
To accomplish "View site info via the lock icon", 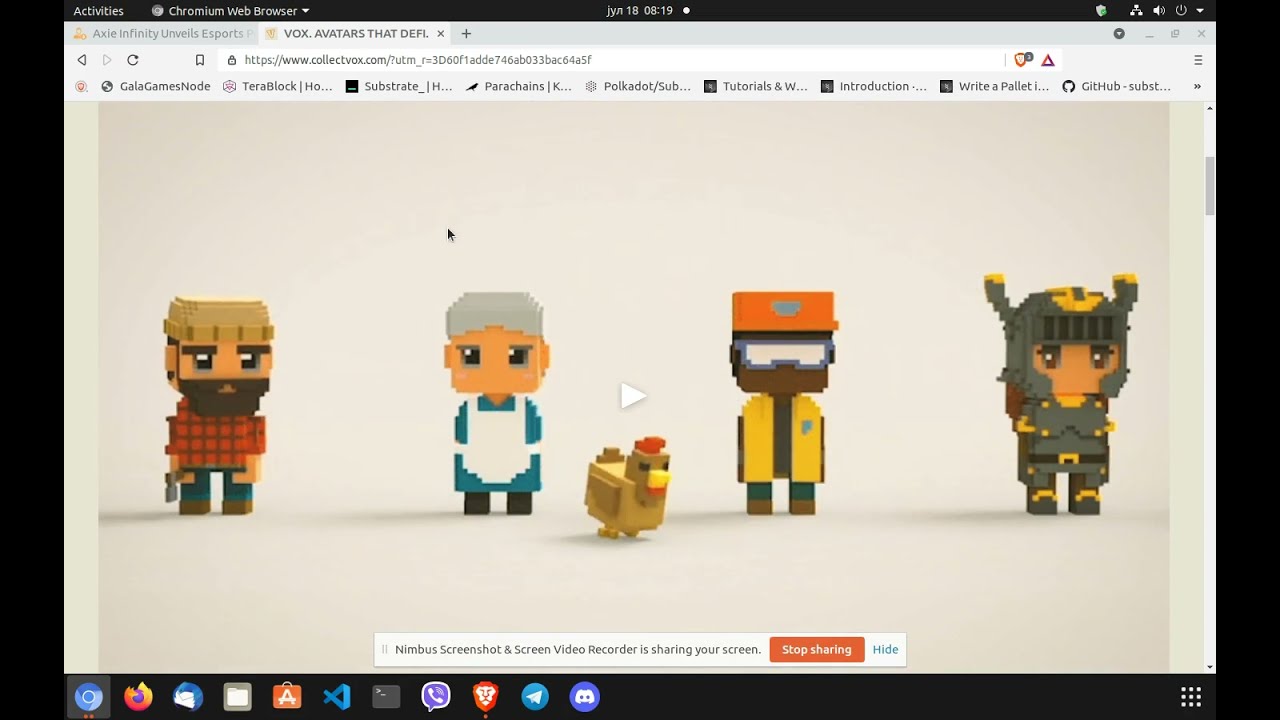I will [x=232, y=60].
